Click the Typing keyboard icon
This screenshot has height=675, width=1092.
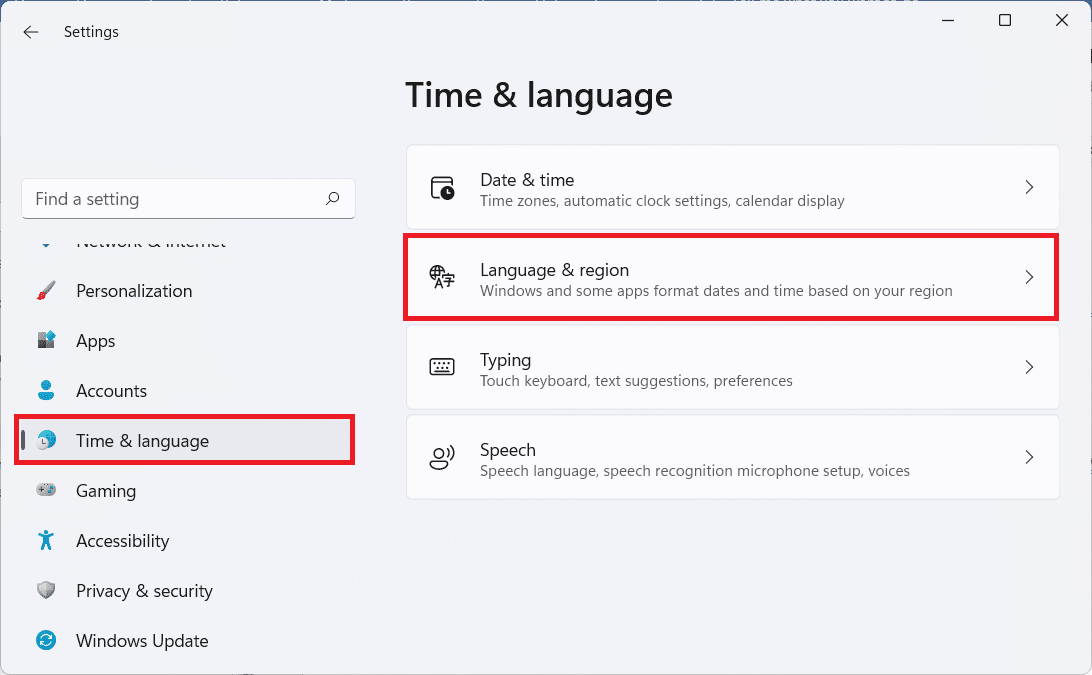[x=443, y=367]
